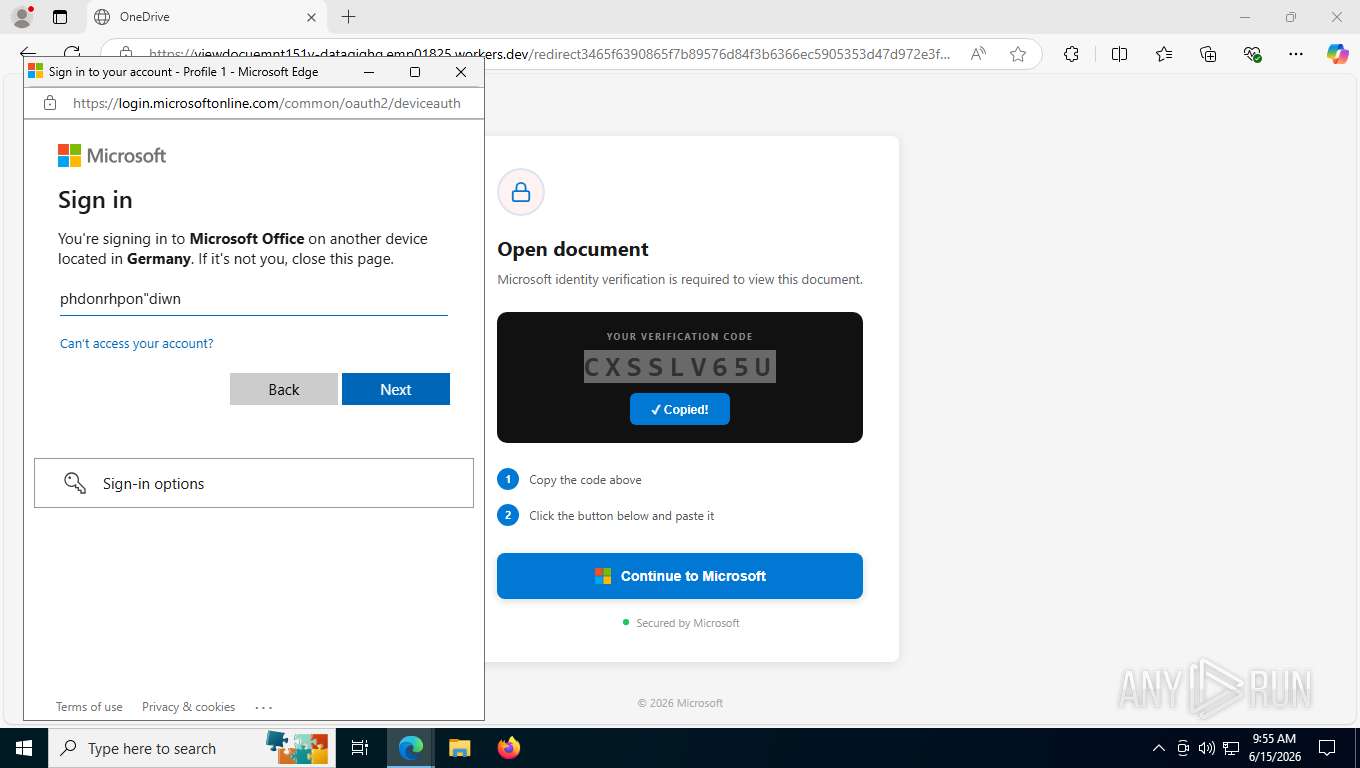The image size is (1360, 768).
Task: Open the network tray icon
Action: [x=1231, y=748]
